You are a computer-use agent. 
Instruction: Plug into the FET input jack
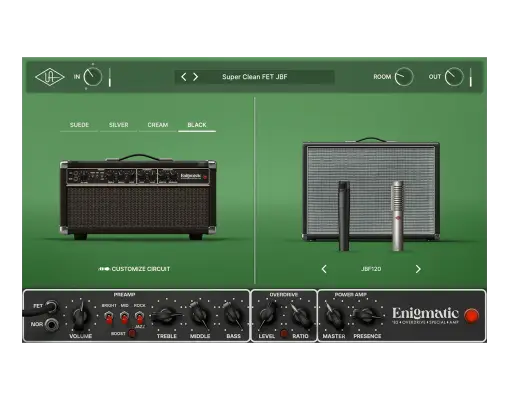click(x=52, y=306)
